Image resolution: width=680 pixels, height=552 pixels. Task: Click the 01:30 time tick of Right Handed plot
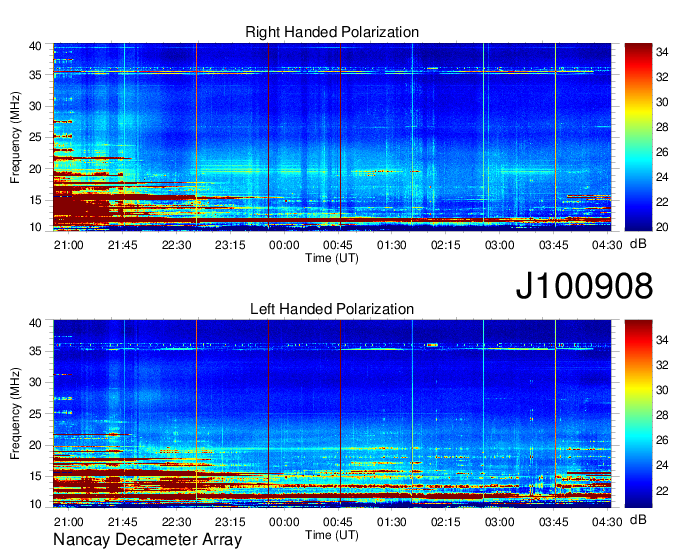(392, 245)
